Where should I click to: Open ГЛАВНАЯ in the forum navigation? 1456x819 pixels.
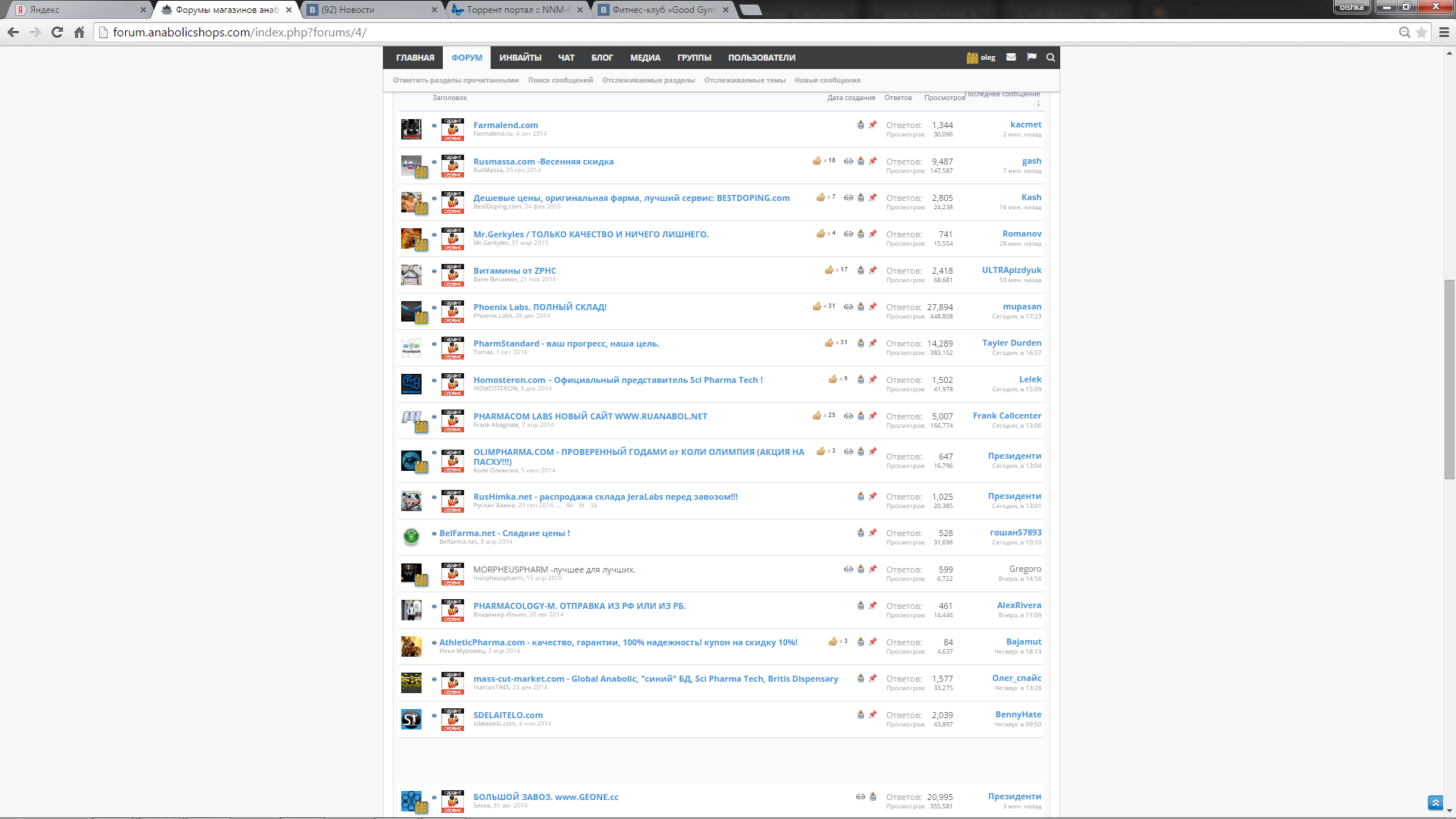point(415,58)
